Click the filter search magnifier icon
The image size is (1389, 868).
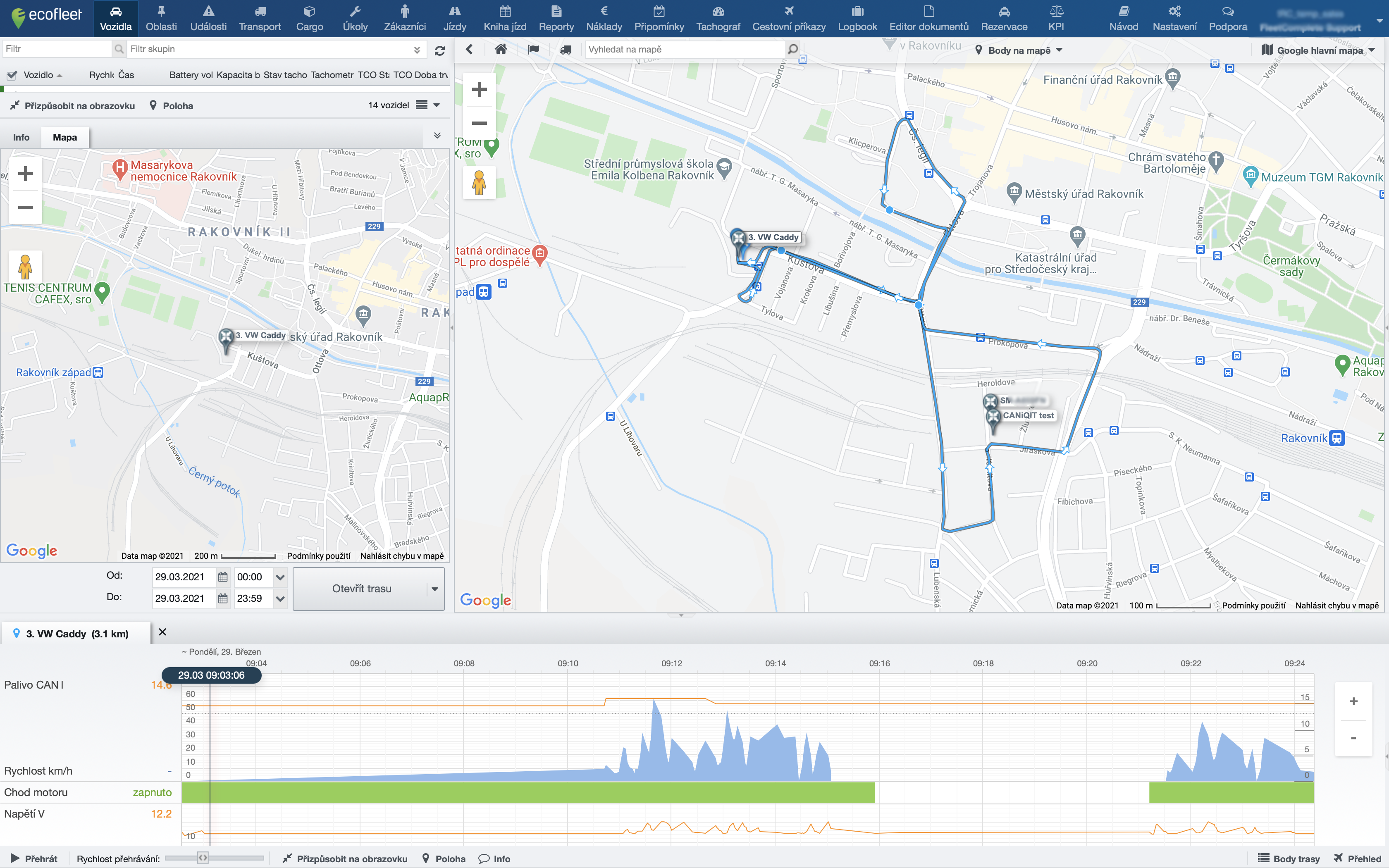tap(119, 49)
